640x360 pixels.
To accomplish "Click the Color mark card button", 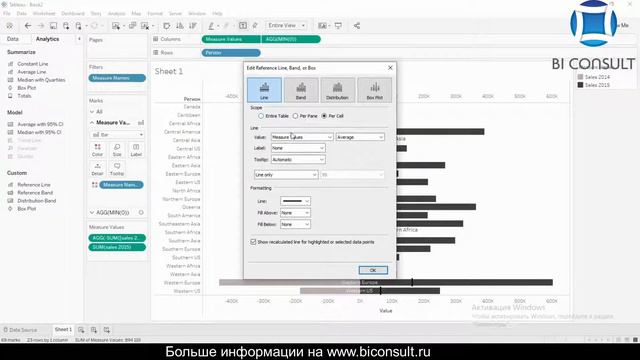I will (98, 150).
